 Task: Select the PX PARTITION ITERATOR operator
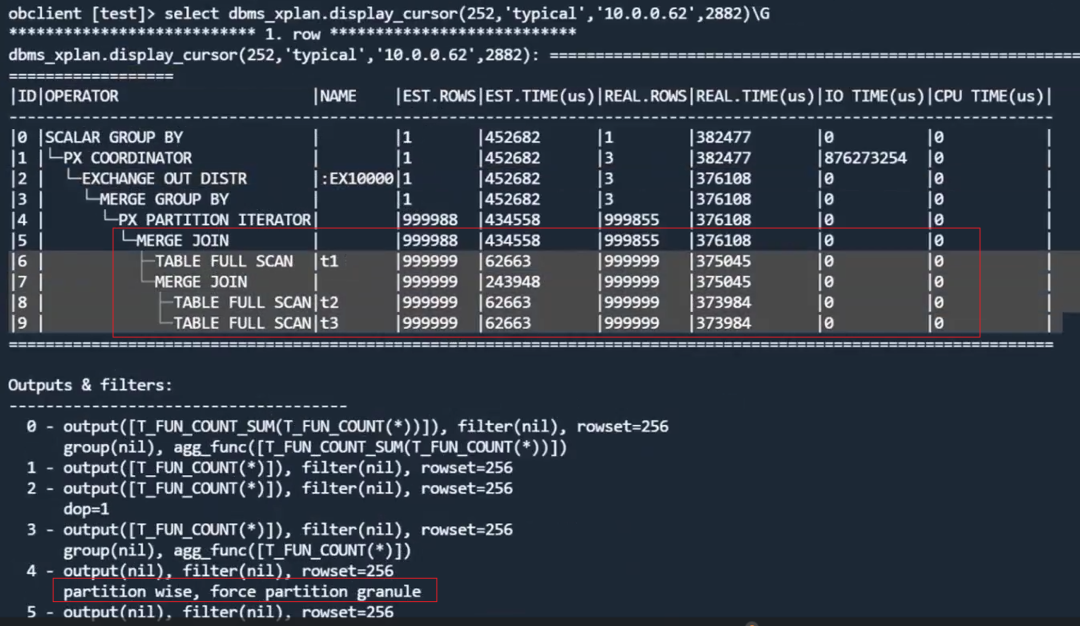pyautogui.click(x=214, y=220)
